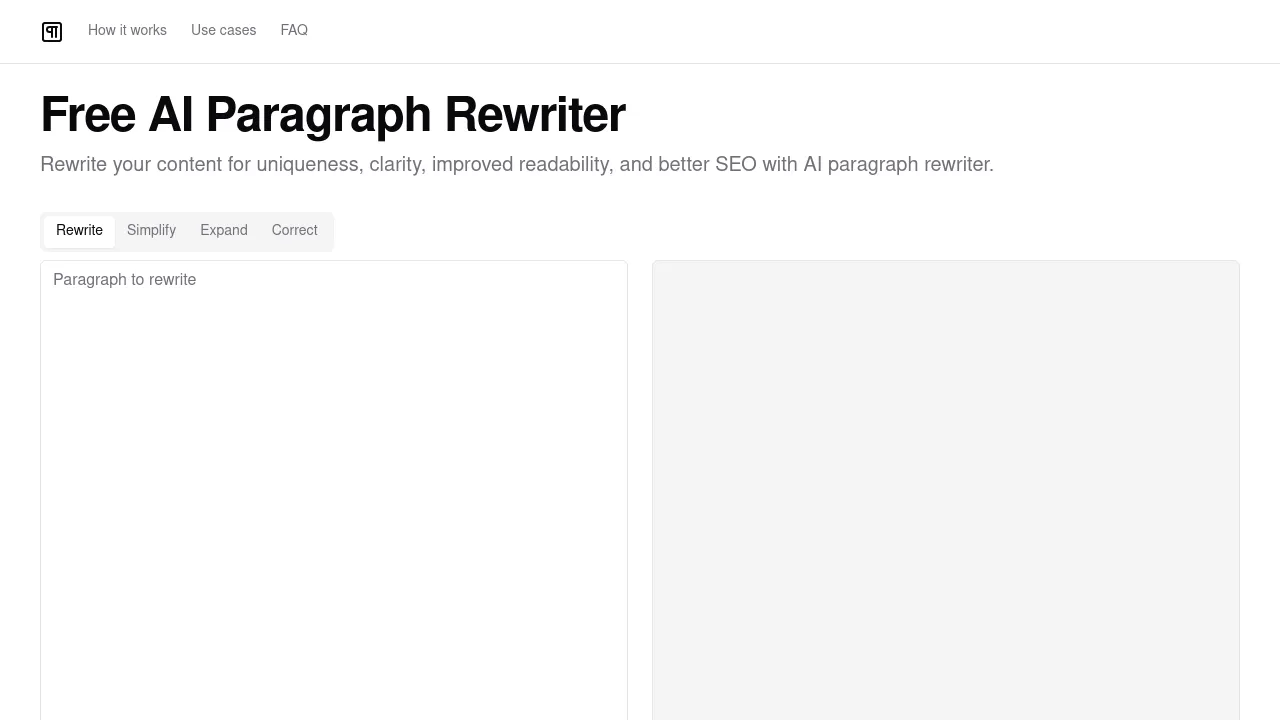
Task: Open FAQ from the top navigation menu
Action: click(x=294, y=30)
